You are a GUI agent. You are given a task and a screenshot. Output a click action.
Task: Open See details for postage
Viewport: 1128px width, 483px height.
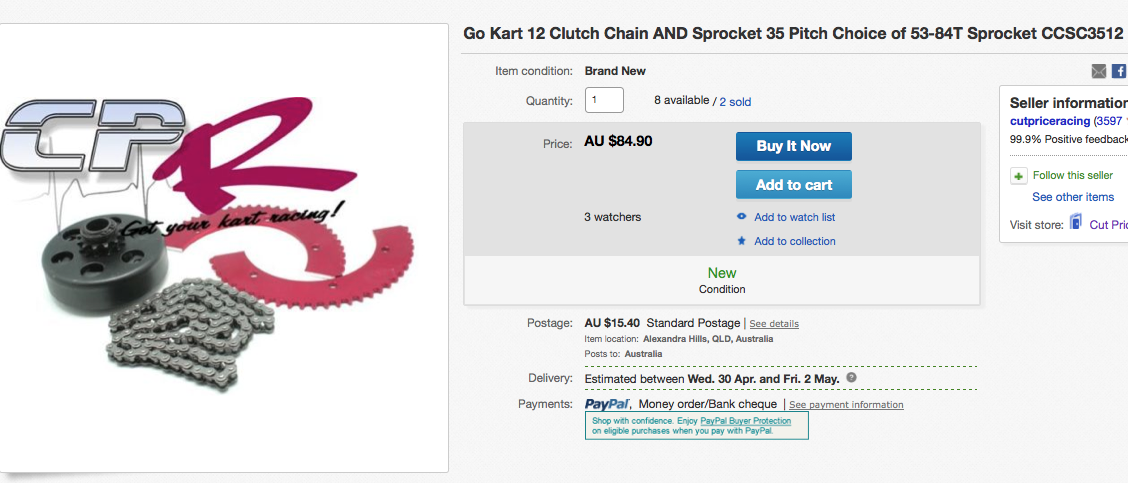point(774,324)
